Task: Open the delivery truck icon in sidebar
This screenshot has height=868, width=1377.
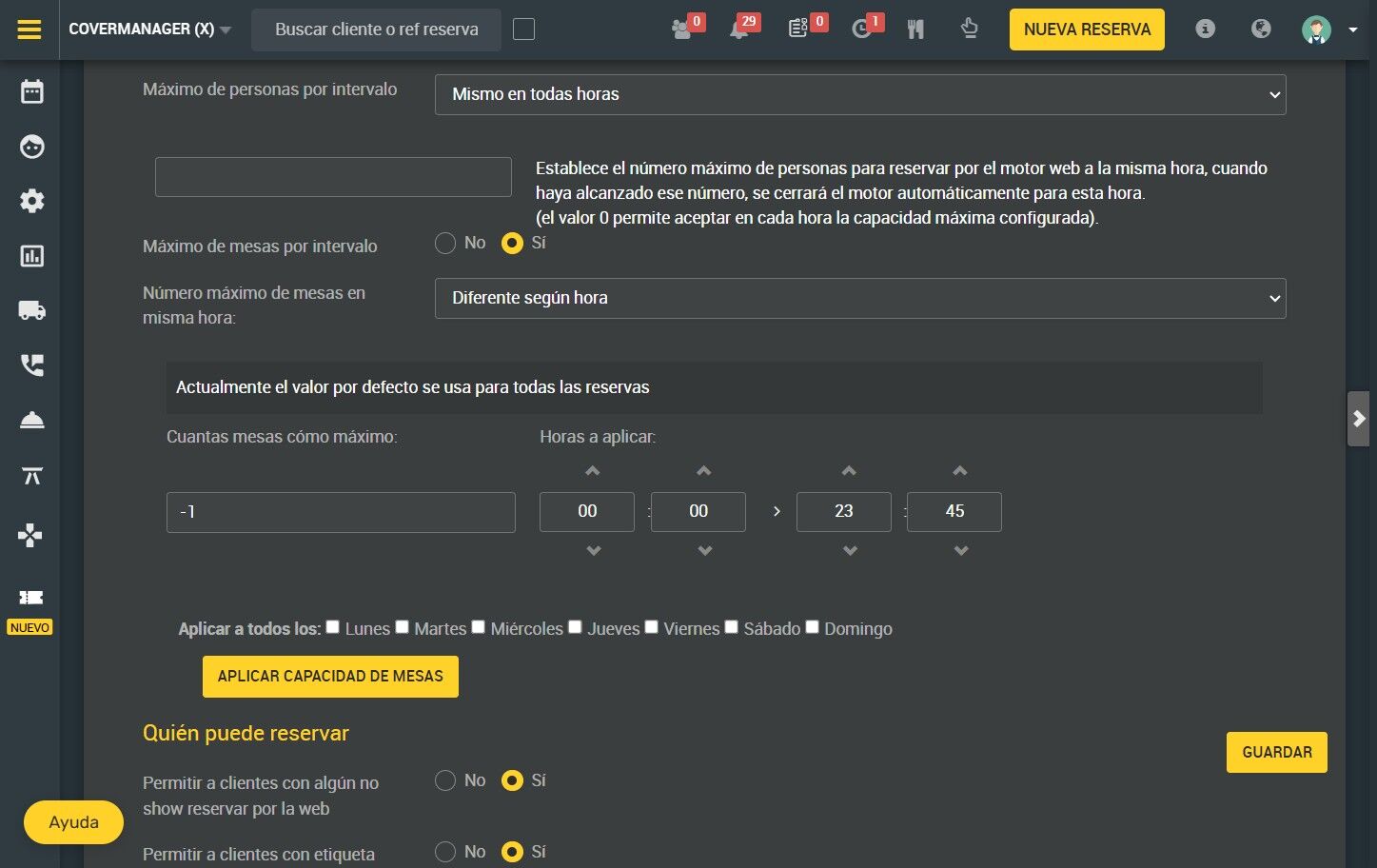Action: pyautogui.click(x=32, y=310)
